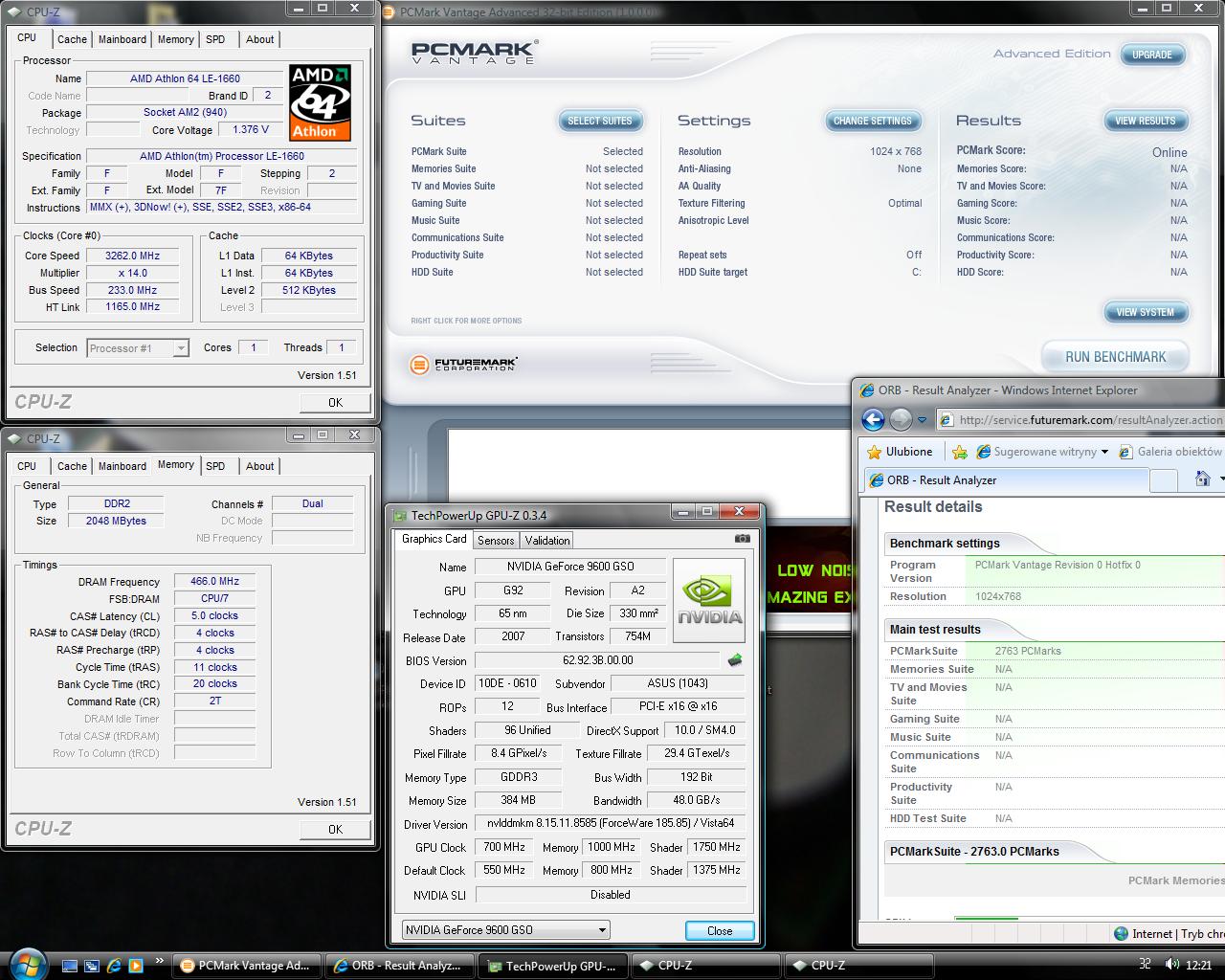Viewport: 1225px width, 980px height.
Task: Click the IE home icon
Action: click(x=1203, y=479)
